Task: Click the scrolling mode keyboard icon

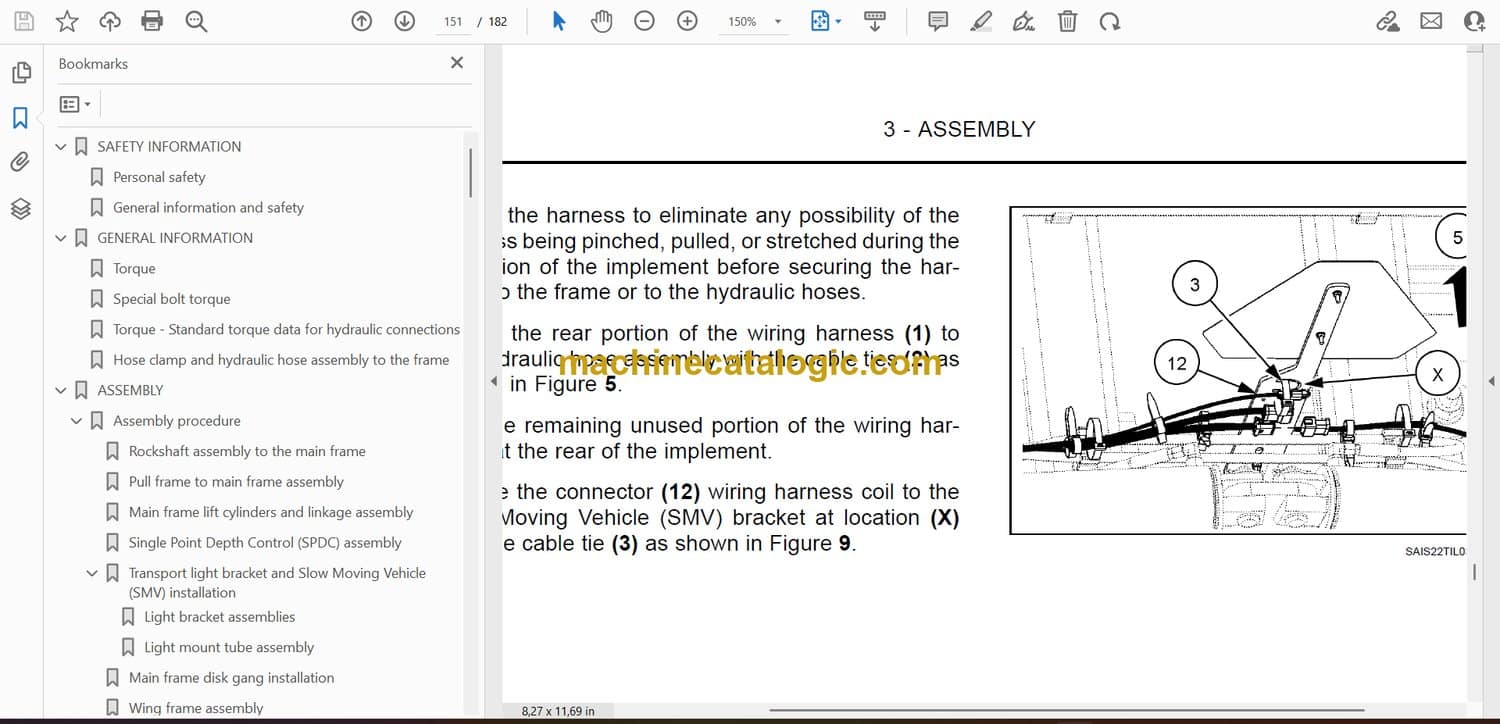Action: (875, 21)
